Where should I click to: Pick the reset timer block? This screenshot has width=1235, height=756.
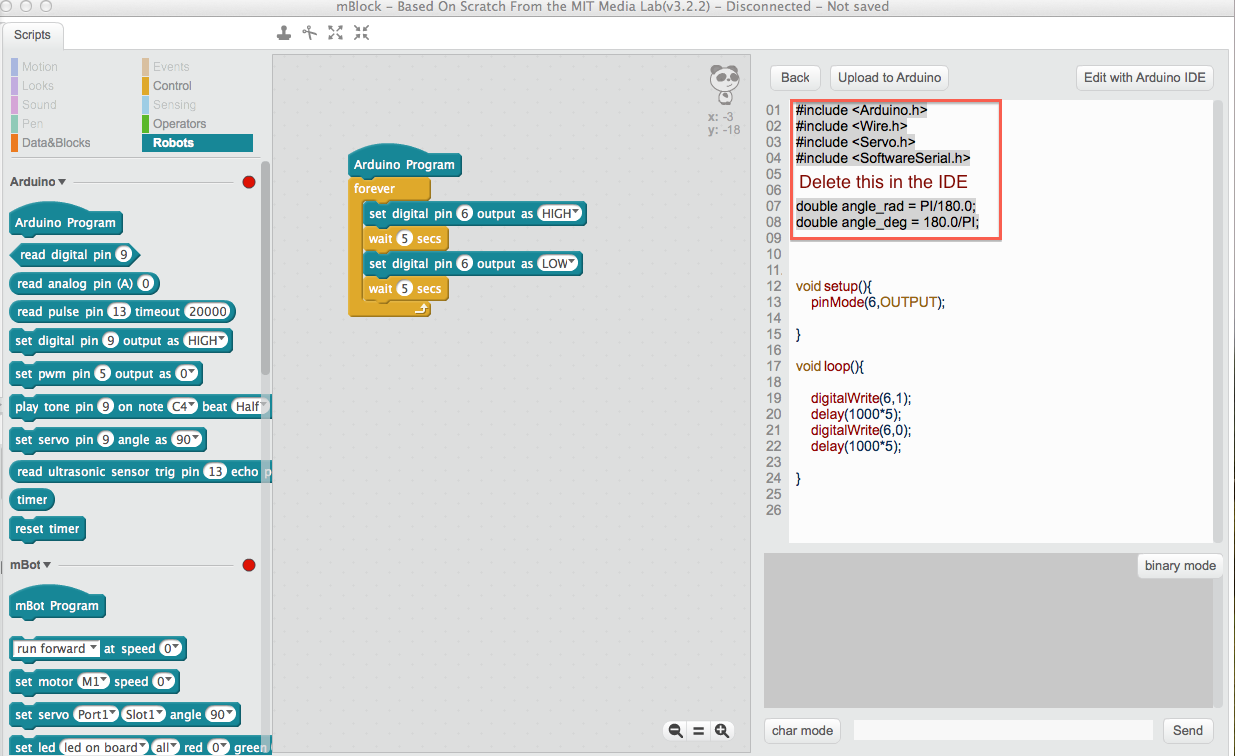click(x=49, y=528)
